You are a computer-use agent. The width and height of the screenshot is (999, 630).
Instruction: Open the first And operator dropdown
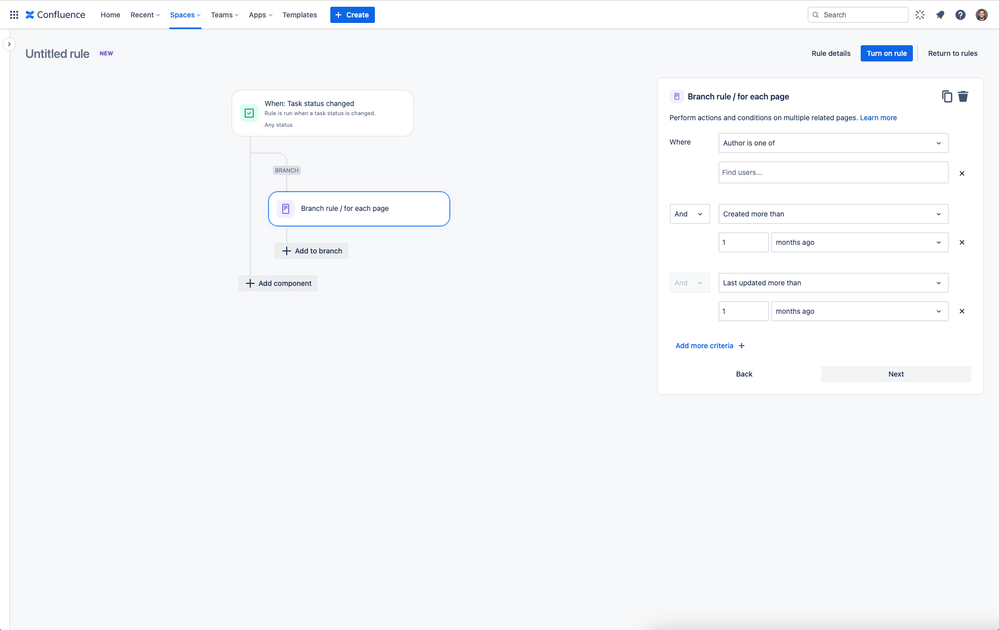click(x=689, y=214)
